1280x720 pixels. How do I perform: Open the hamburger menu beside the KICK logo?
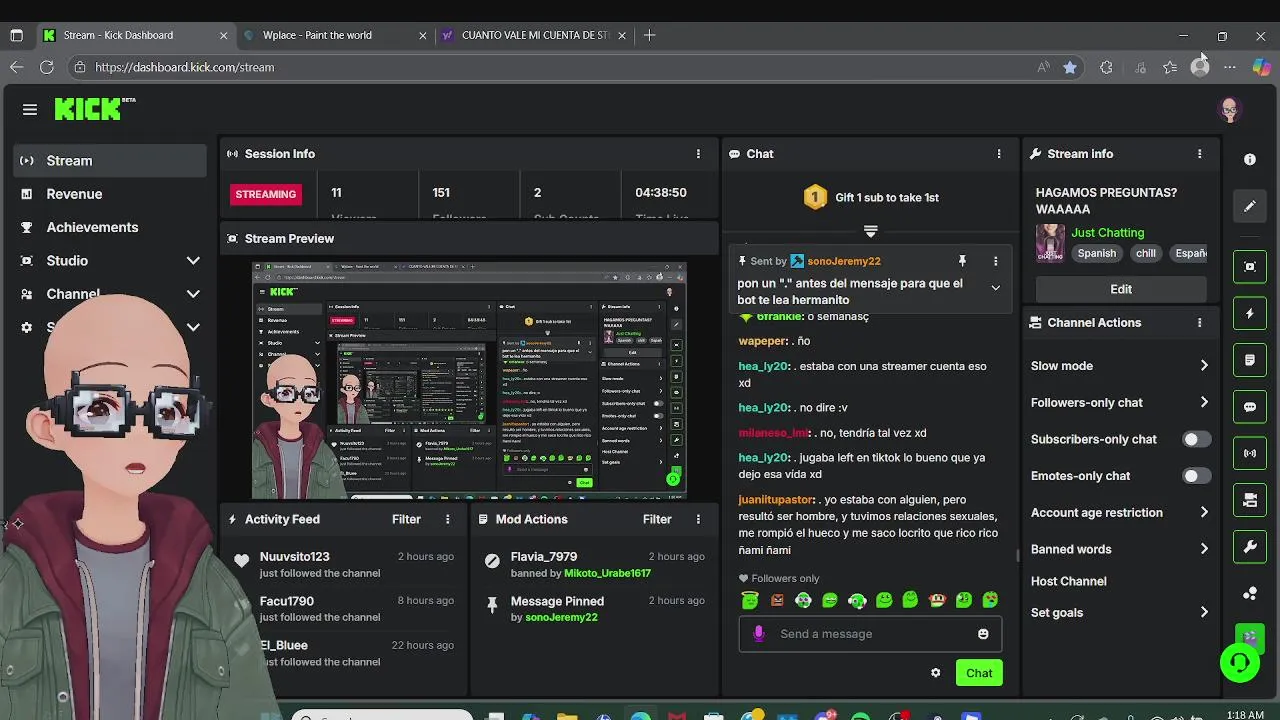30,110
